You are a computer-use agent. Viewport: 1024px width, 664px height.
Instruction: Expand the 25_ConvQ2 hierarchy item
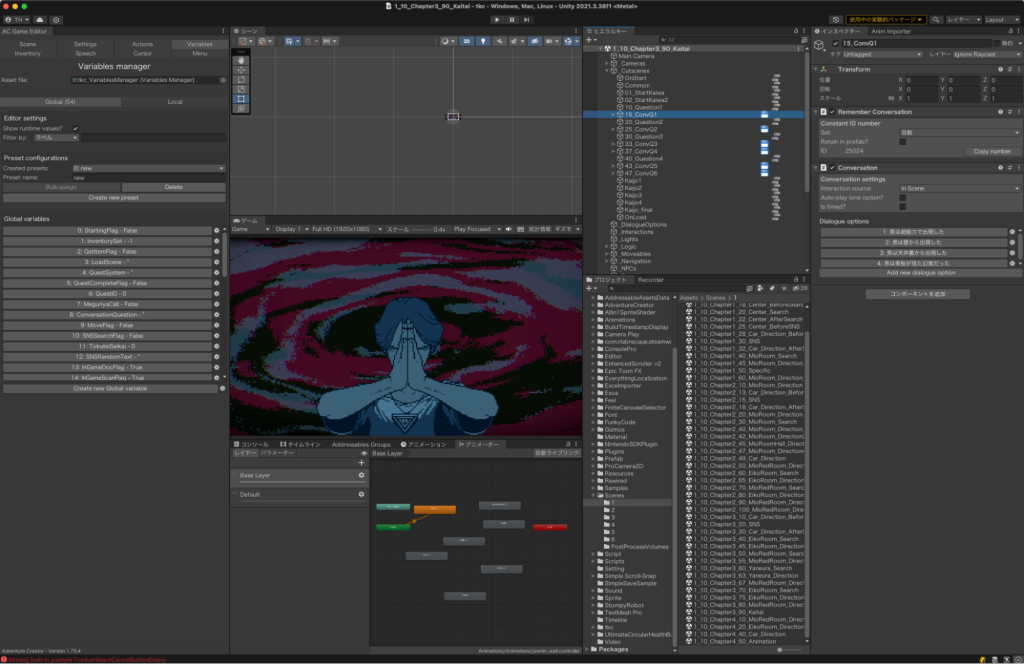click(x=613, y=129)
